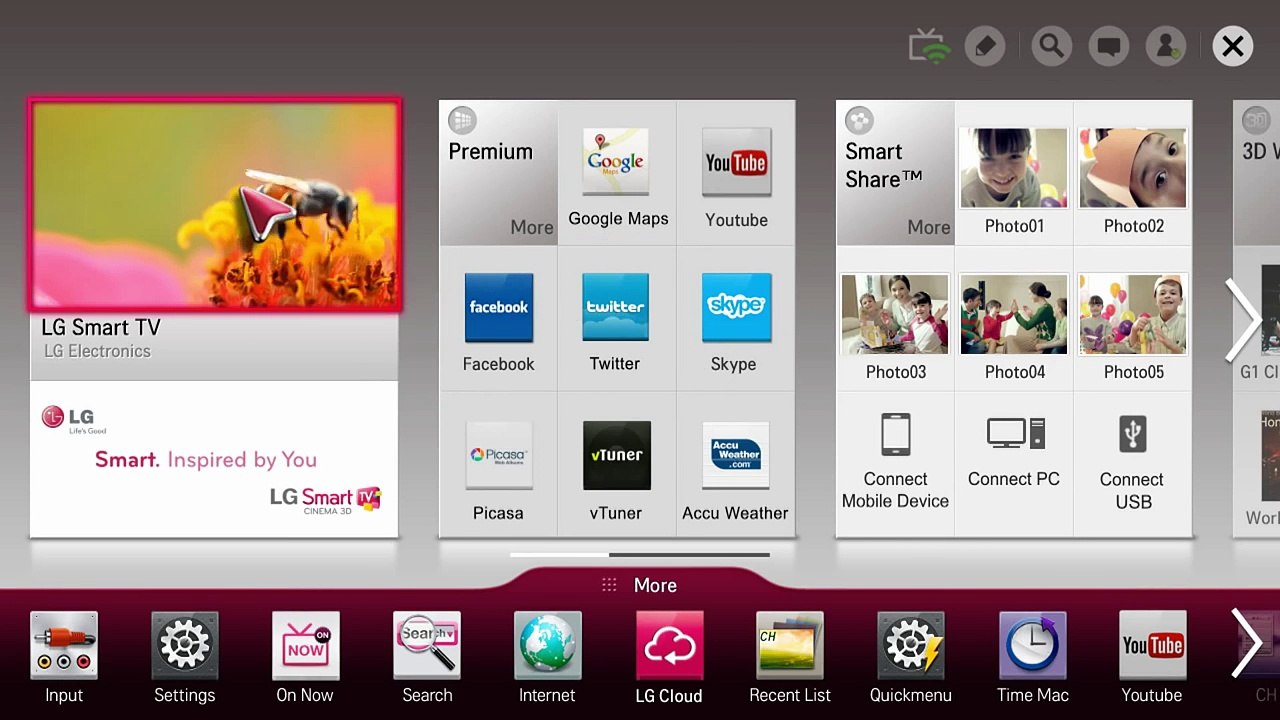Open More in the Premium panel
The height and width of the screenshot is (720, 1280).
click(531, 227)
